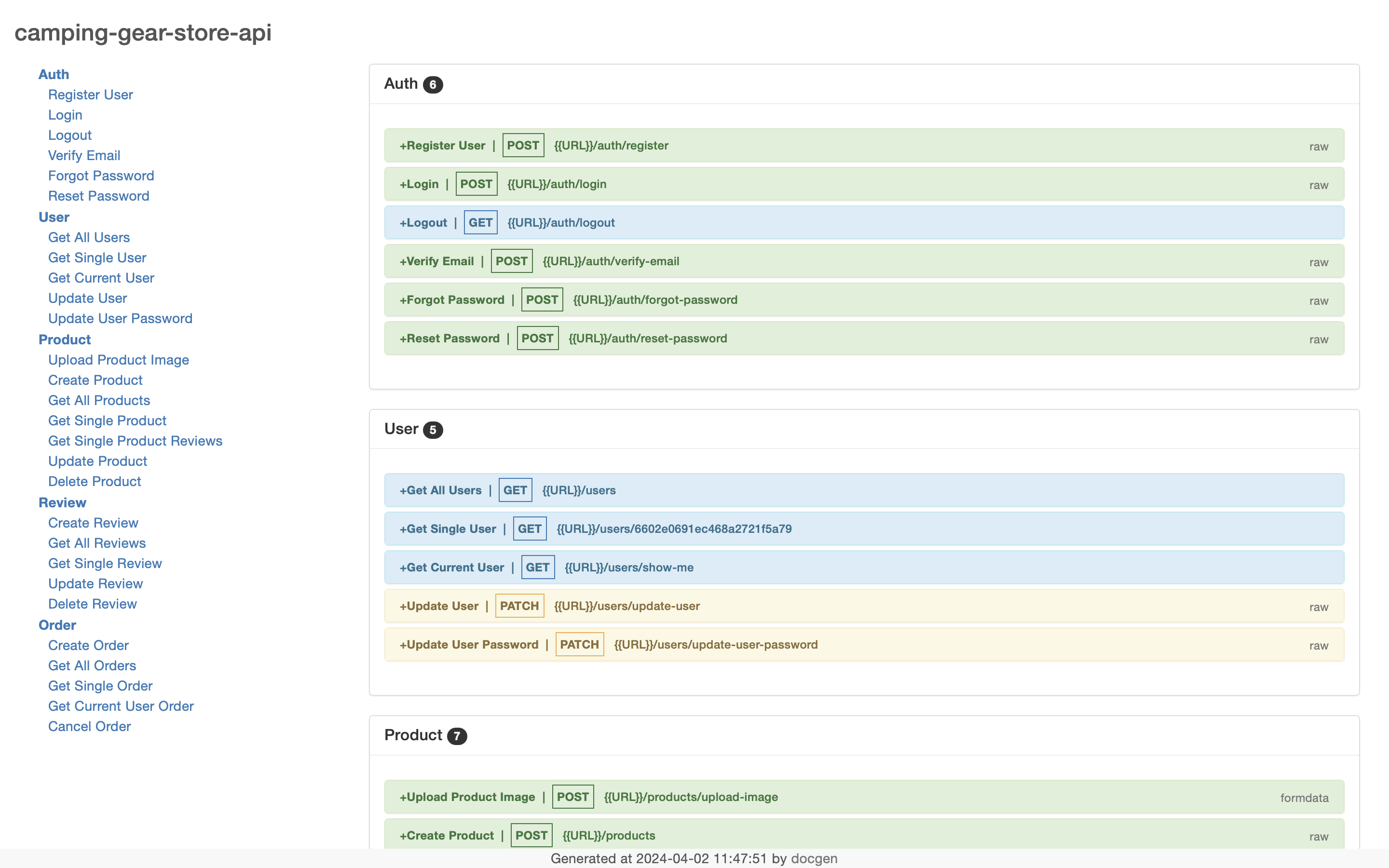Open the Auth section in sidebar
The height and width of the screenshot is (868, 1389).
click(54, 74)
